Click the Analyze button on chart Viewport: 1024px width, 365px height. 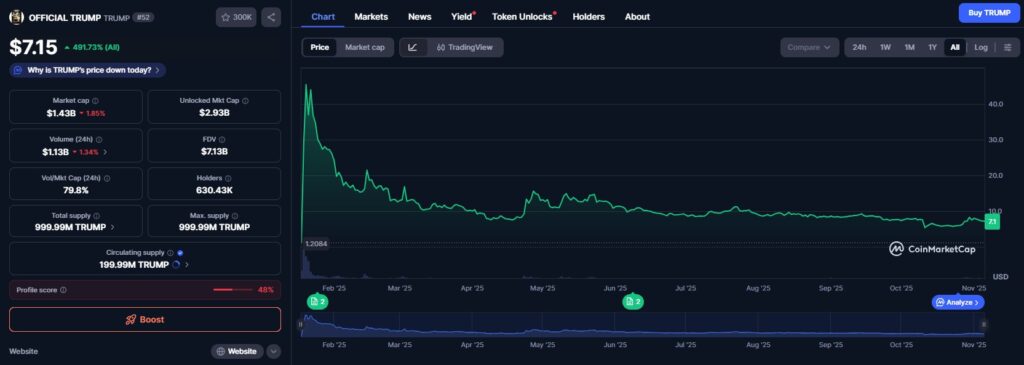[957, 302]
